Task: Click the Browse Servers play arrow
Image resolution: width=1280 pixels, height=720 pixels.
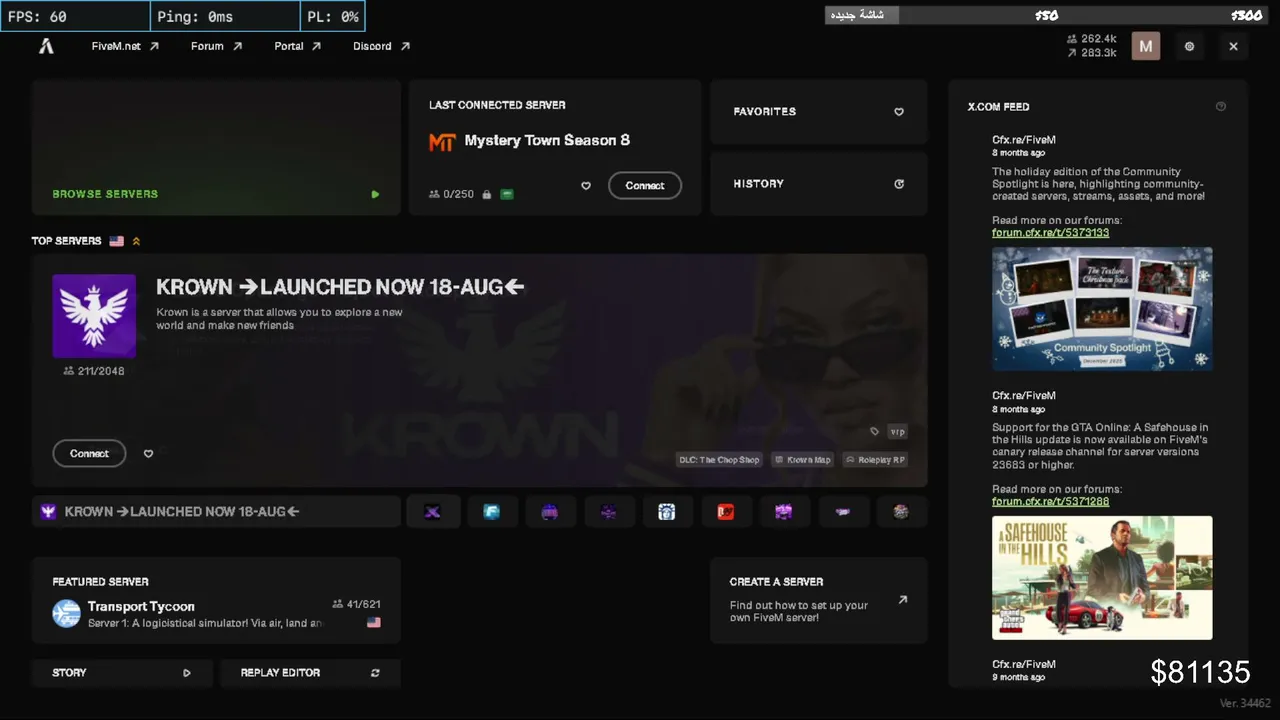Action: (x=375, y=194)
